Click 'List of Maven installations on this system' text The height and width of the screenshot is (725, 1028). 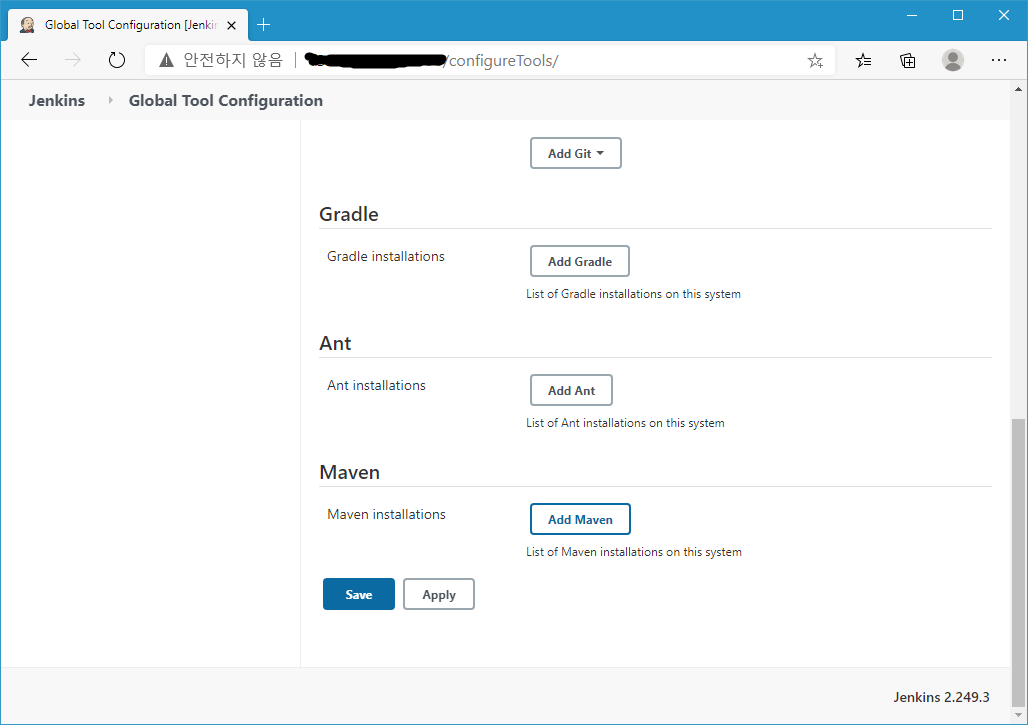click(x=634, y=553)
